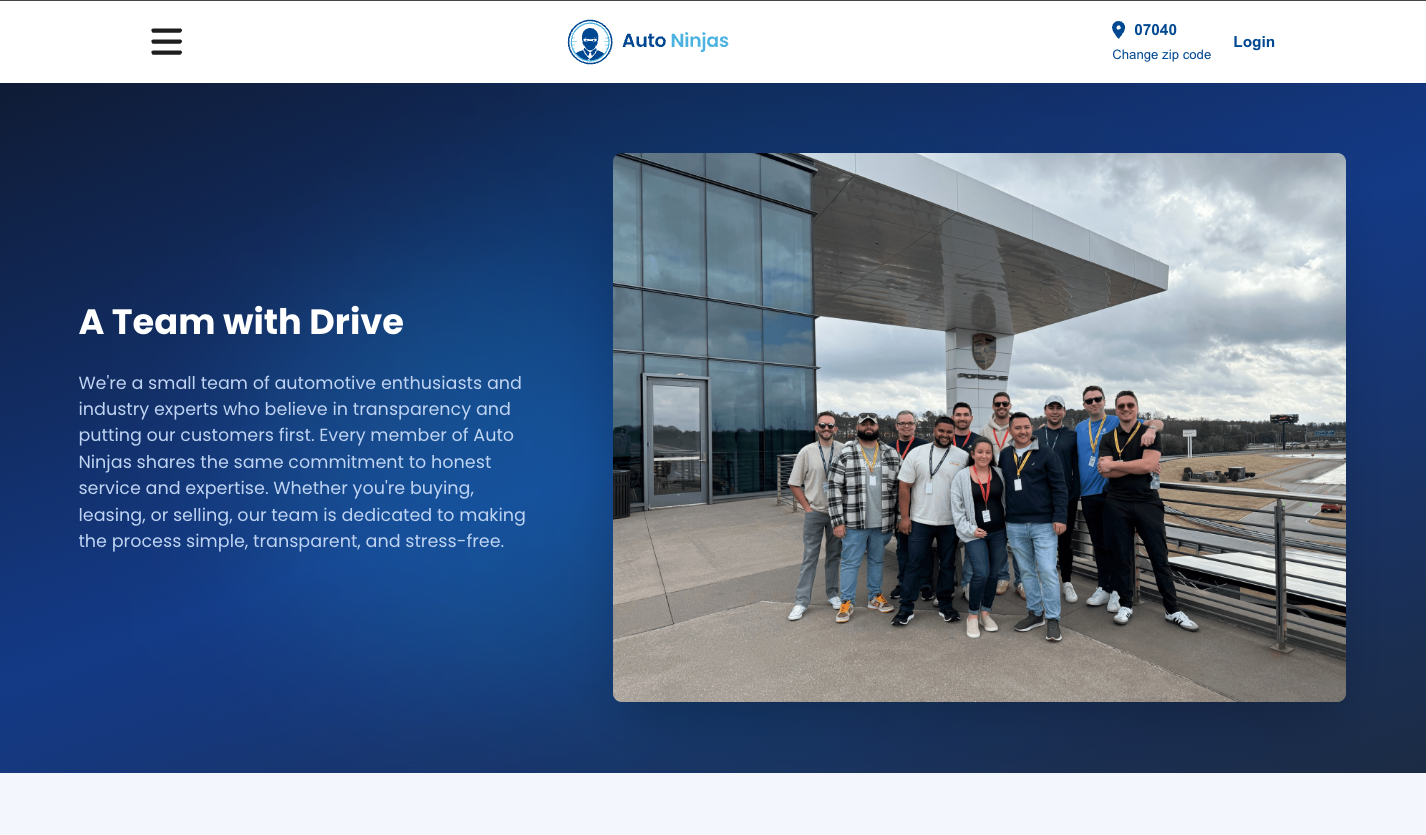
Task: Click the Change zip code link
Action: (x=1161, y=55)
